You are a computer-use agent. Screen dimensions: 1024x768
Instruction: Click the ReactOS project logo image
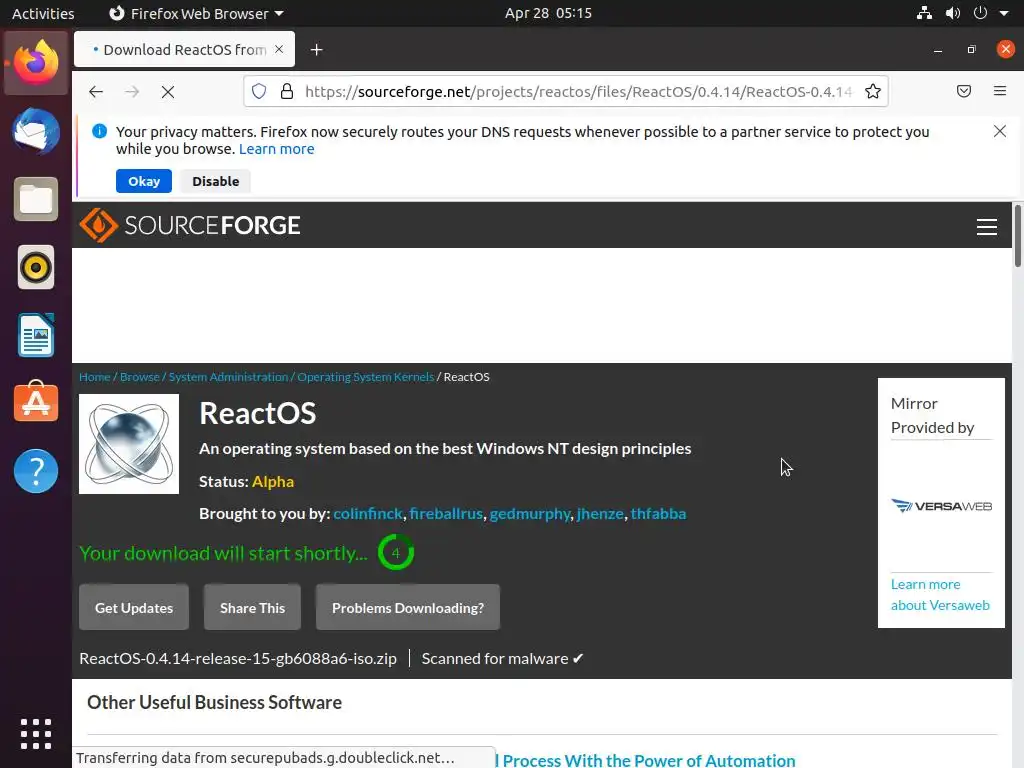(x=129, y=444)
